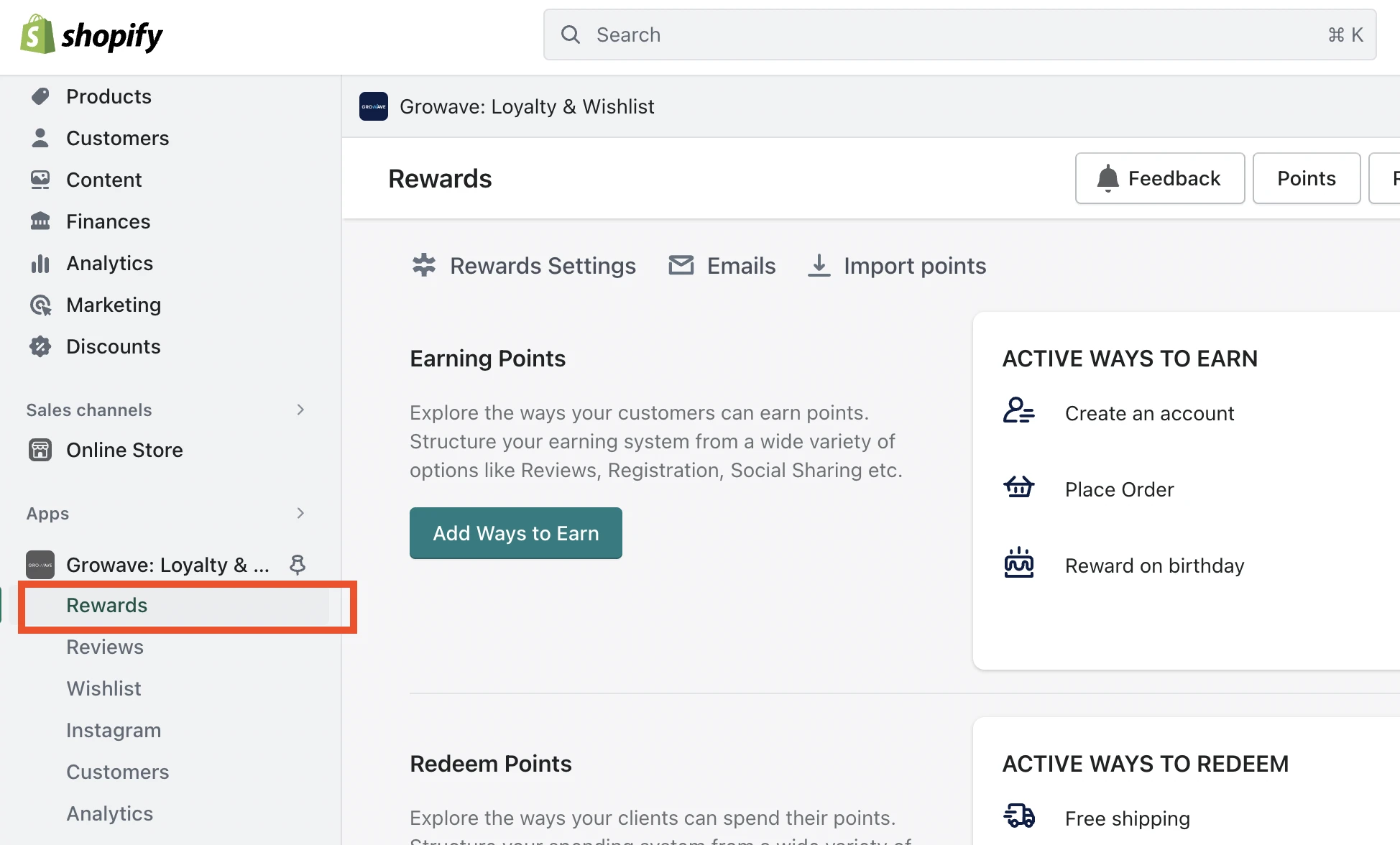1400x845 pixels.
Task: Open Reward on birthday rule
Action: point(1154,565)
